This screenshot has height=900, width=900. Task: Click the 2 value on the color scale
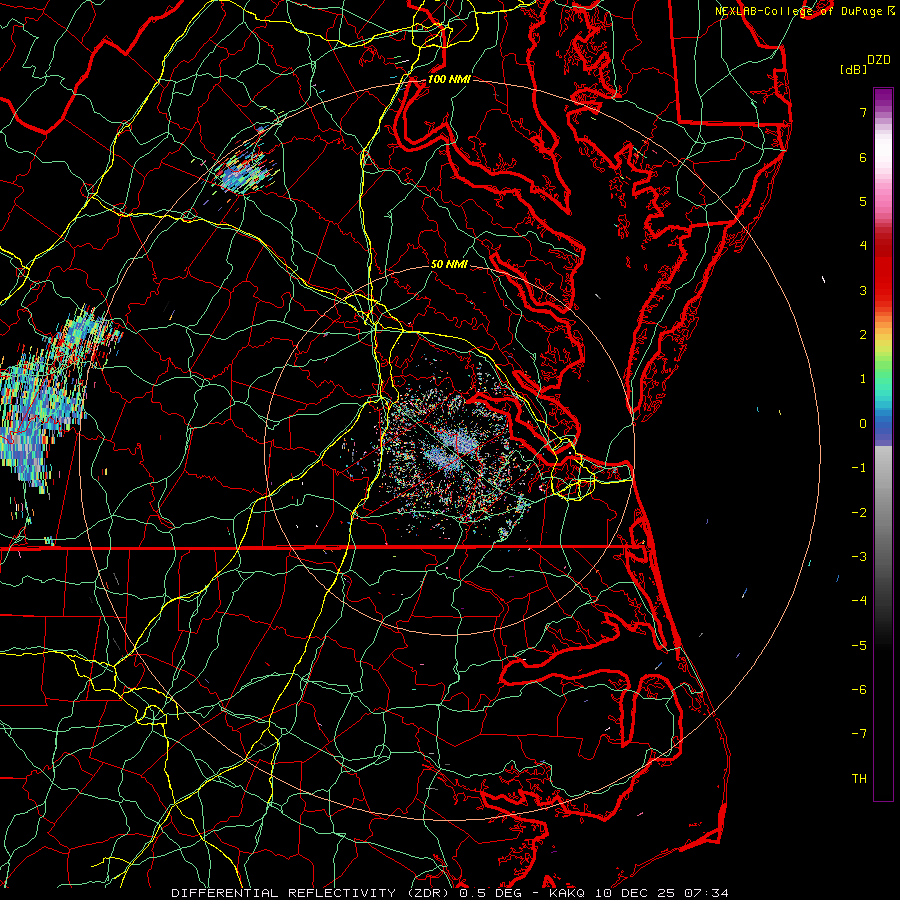863,335
